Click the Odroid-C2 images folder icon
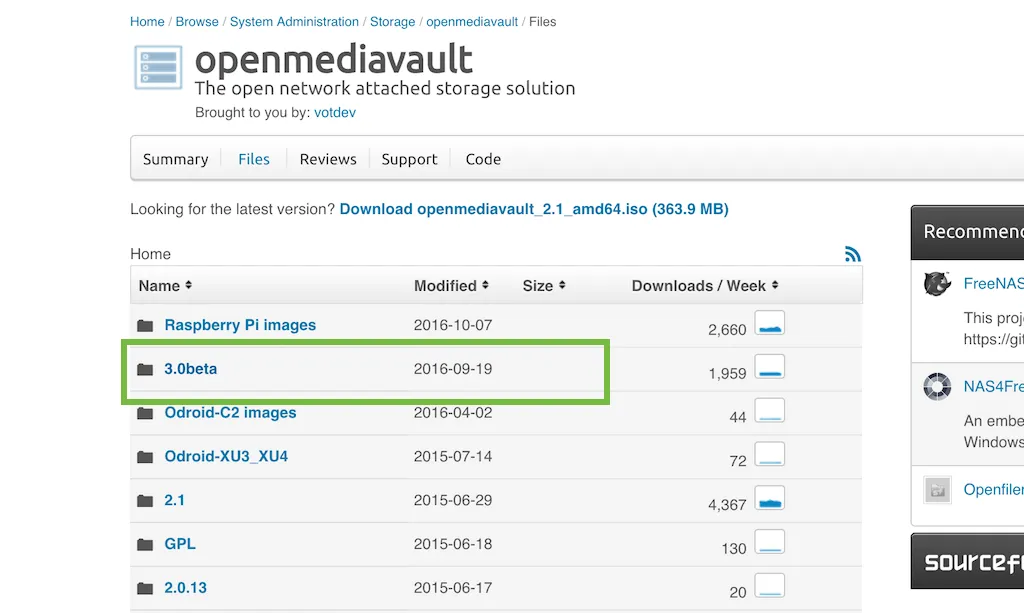1024x613 pixels. click(145, 413)
